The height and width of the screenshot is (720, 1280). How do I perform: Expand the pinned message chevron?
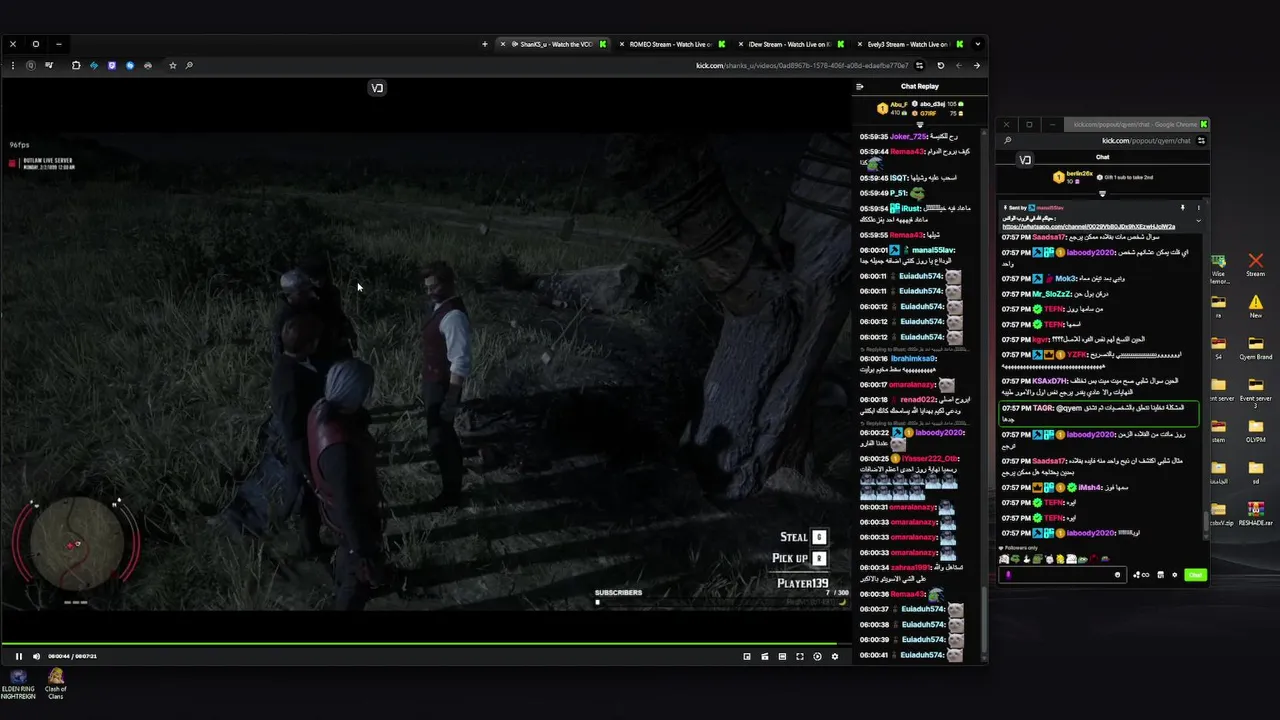click(x=1198, y=220)
